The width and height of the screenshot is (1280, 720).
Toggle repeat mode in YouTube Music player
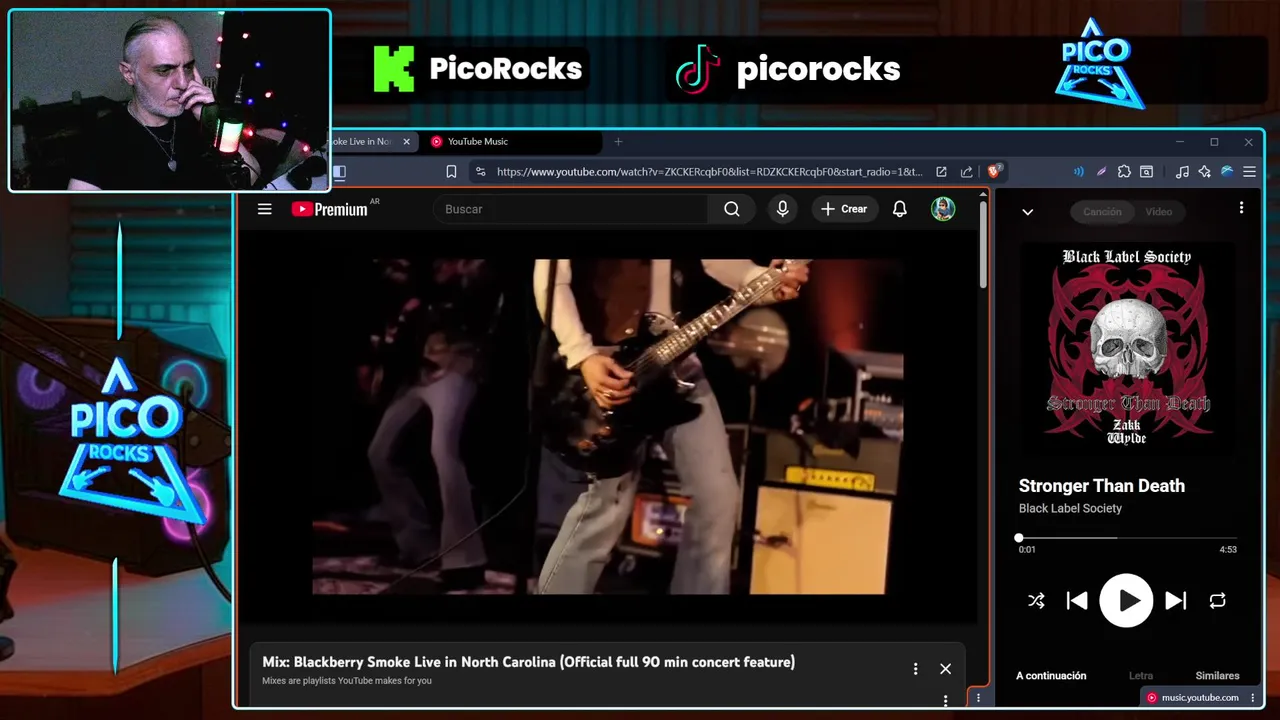tap(1217, 601)
